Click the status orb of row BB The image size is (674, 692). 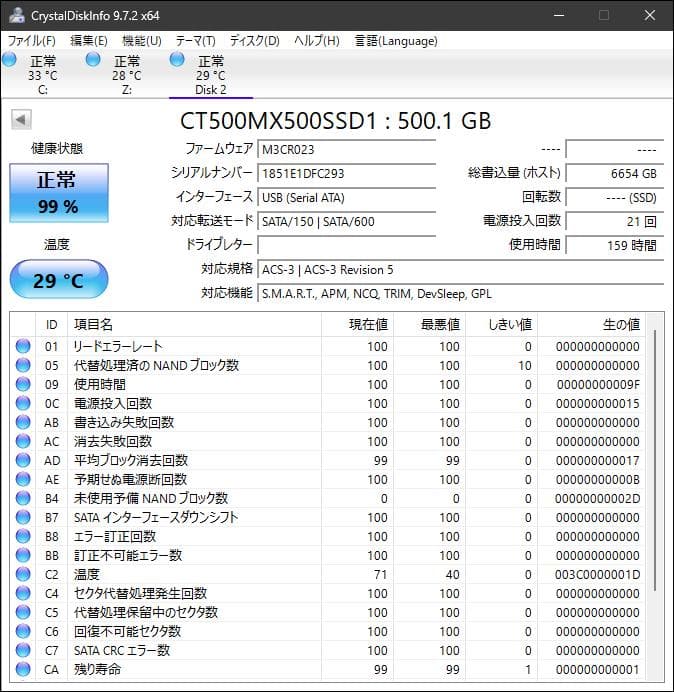pyautogui.click(x=23, y=555)
